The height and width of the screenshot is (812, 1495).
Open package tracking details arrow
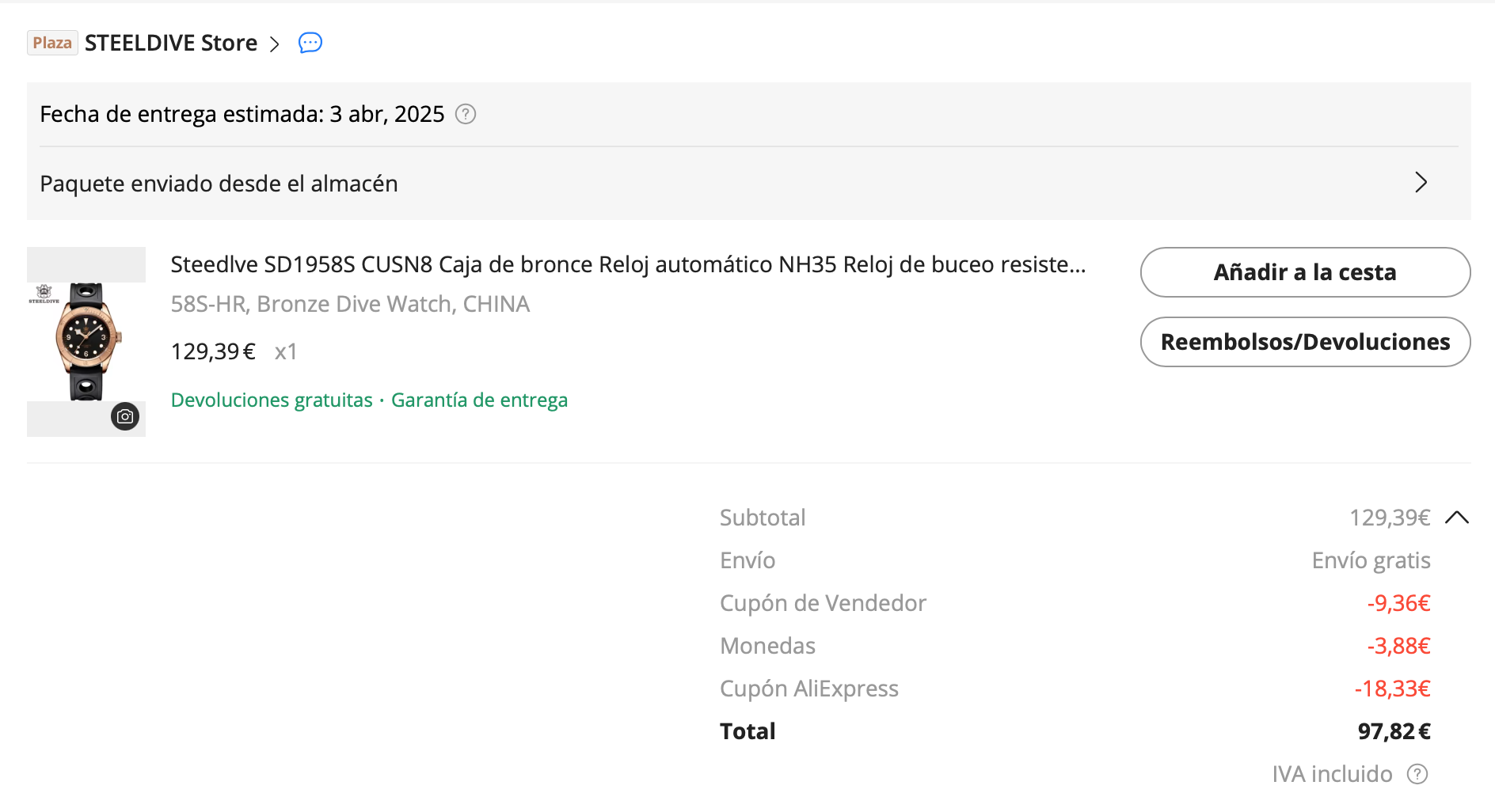click(x=1421, y=183)
